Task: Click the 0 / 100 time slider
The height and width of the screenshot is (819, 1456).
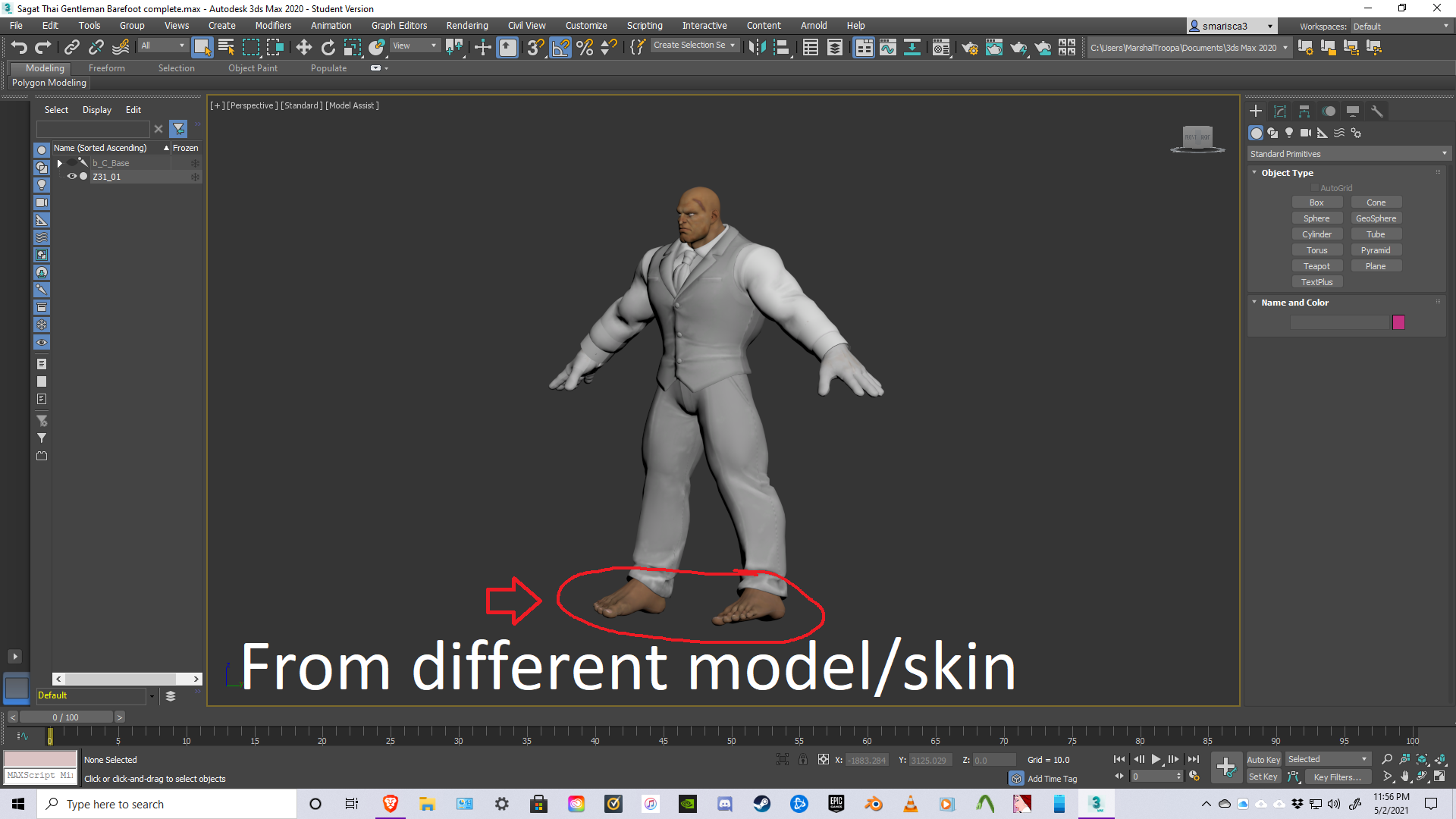Action: [x=66, y=717]
